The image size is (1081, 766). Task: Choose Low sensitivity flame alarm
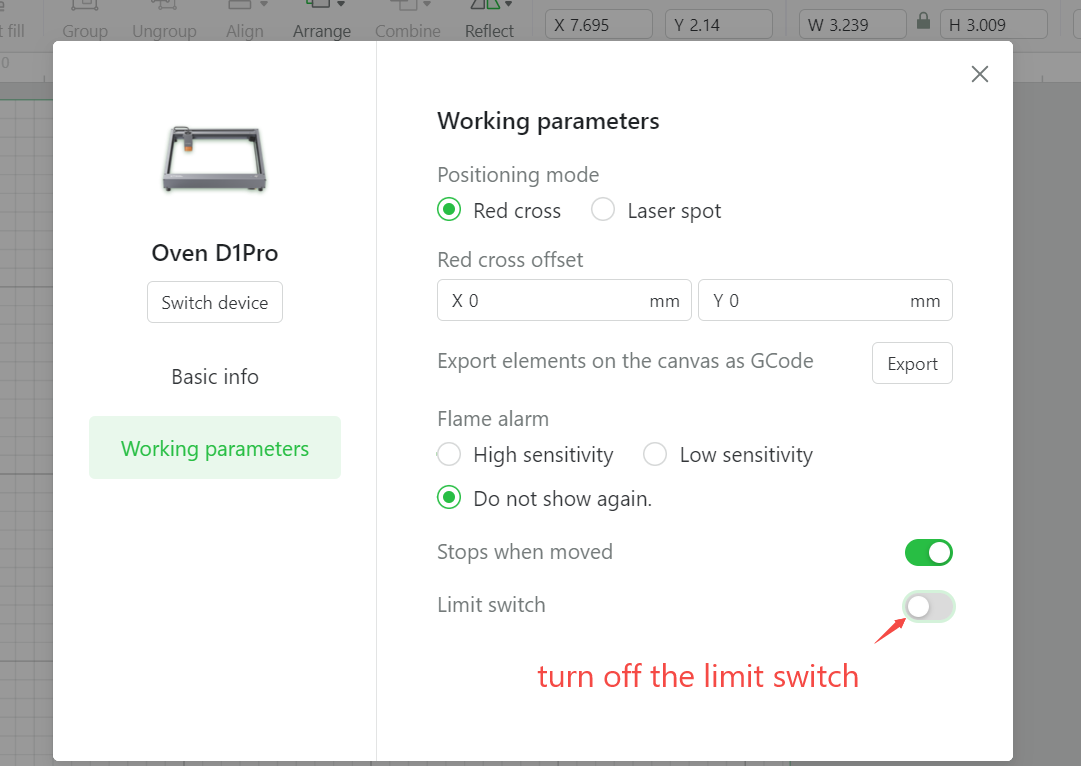(x=655, y=455)
